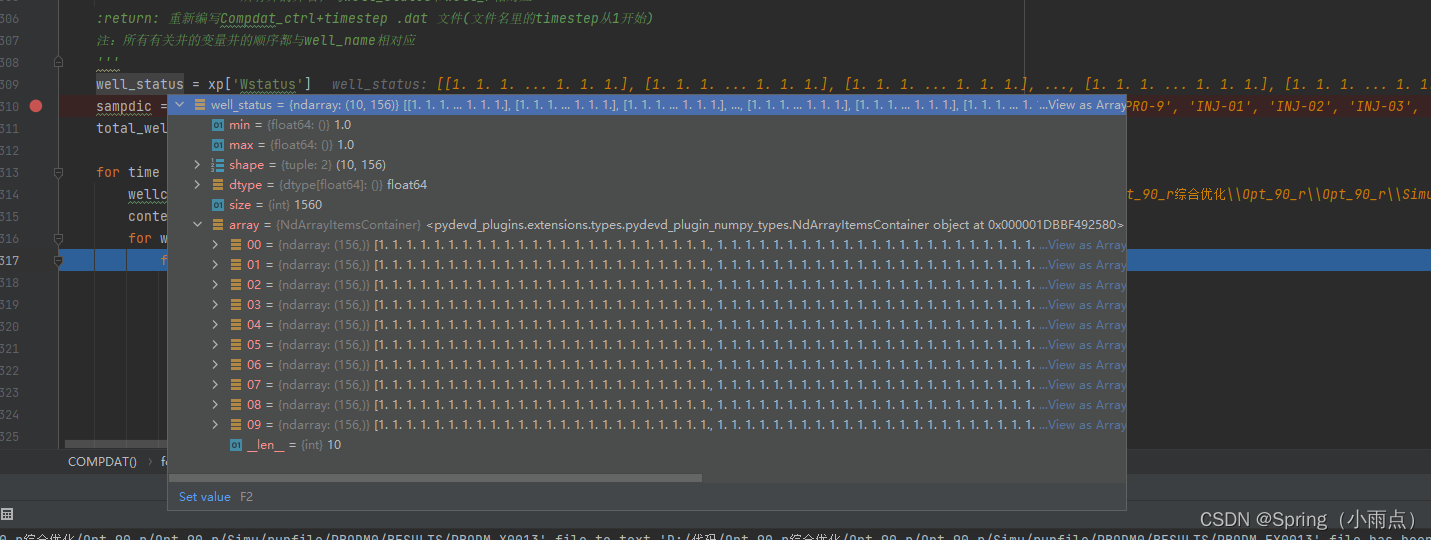Expand array row 03

tap(215, 305)
